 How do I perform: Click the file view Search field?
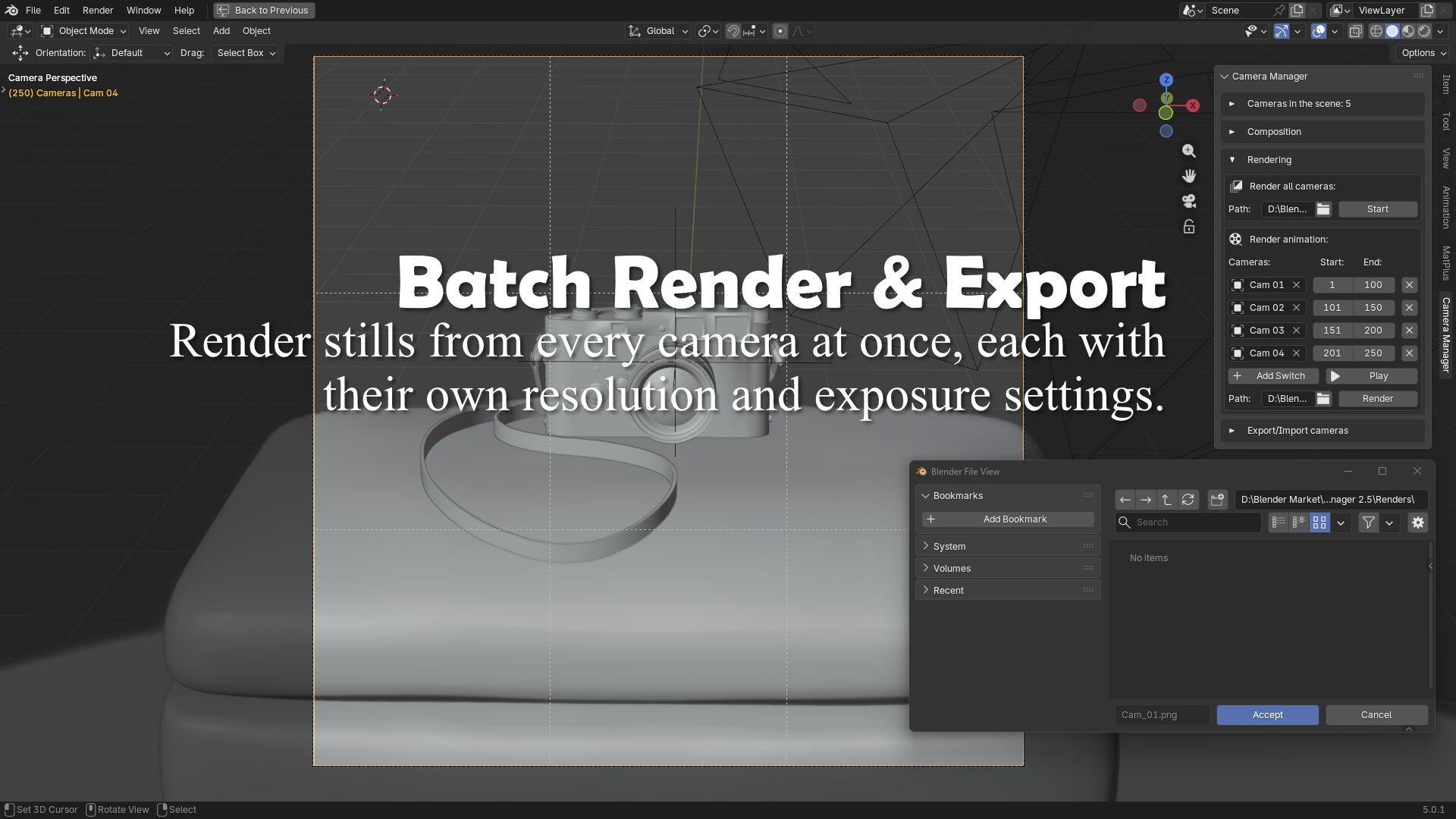click(x=1194, y=522)
